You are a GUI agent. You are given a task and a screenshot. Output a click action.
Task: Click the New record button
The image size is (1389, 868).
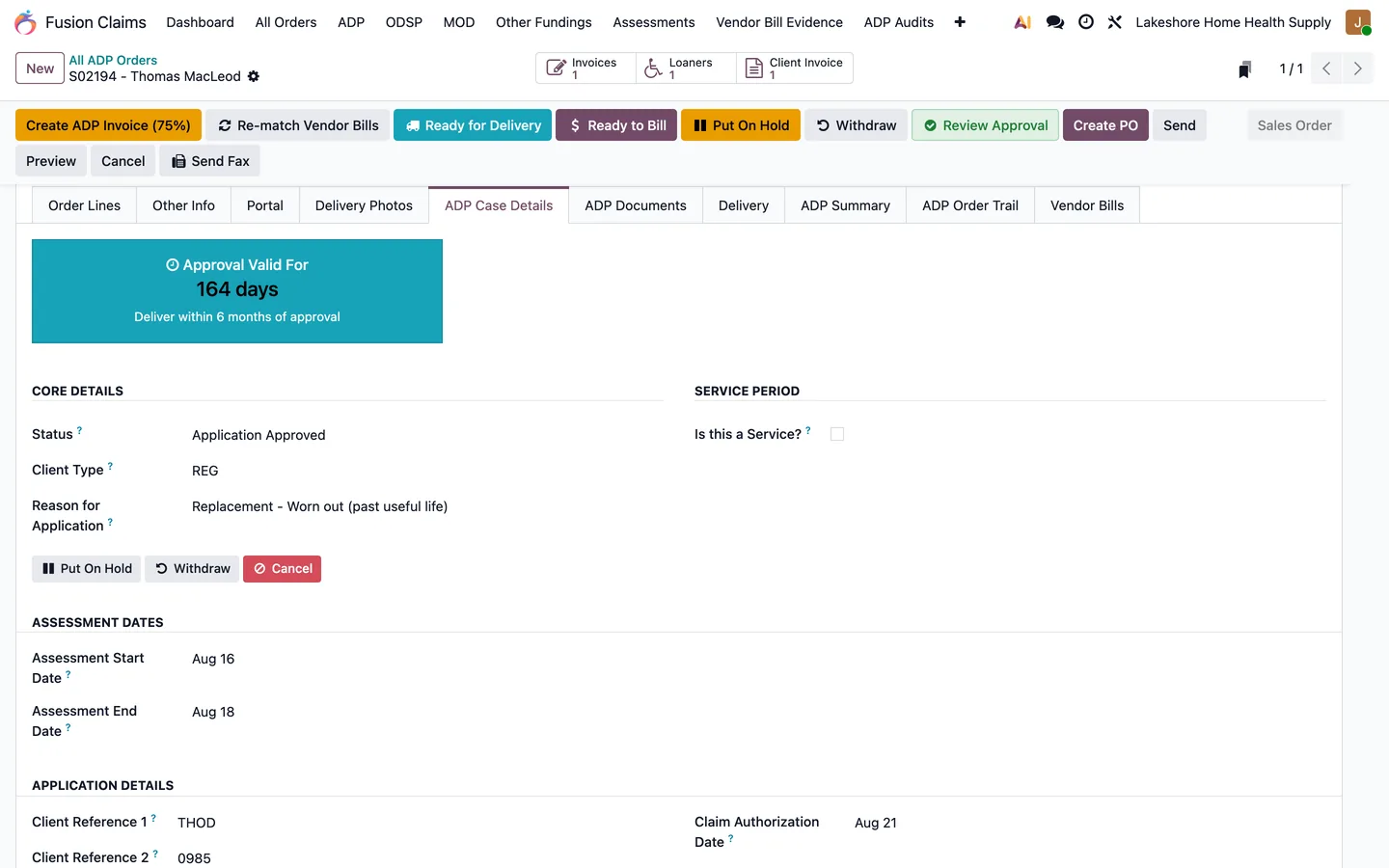[40, 68]
